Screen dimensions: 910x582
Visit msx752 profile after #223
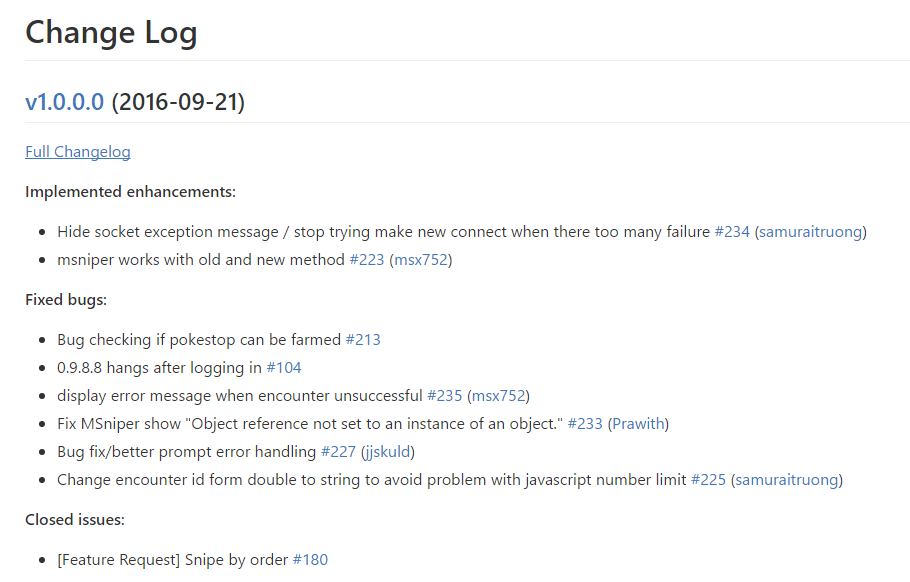pos(421,259)
